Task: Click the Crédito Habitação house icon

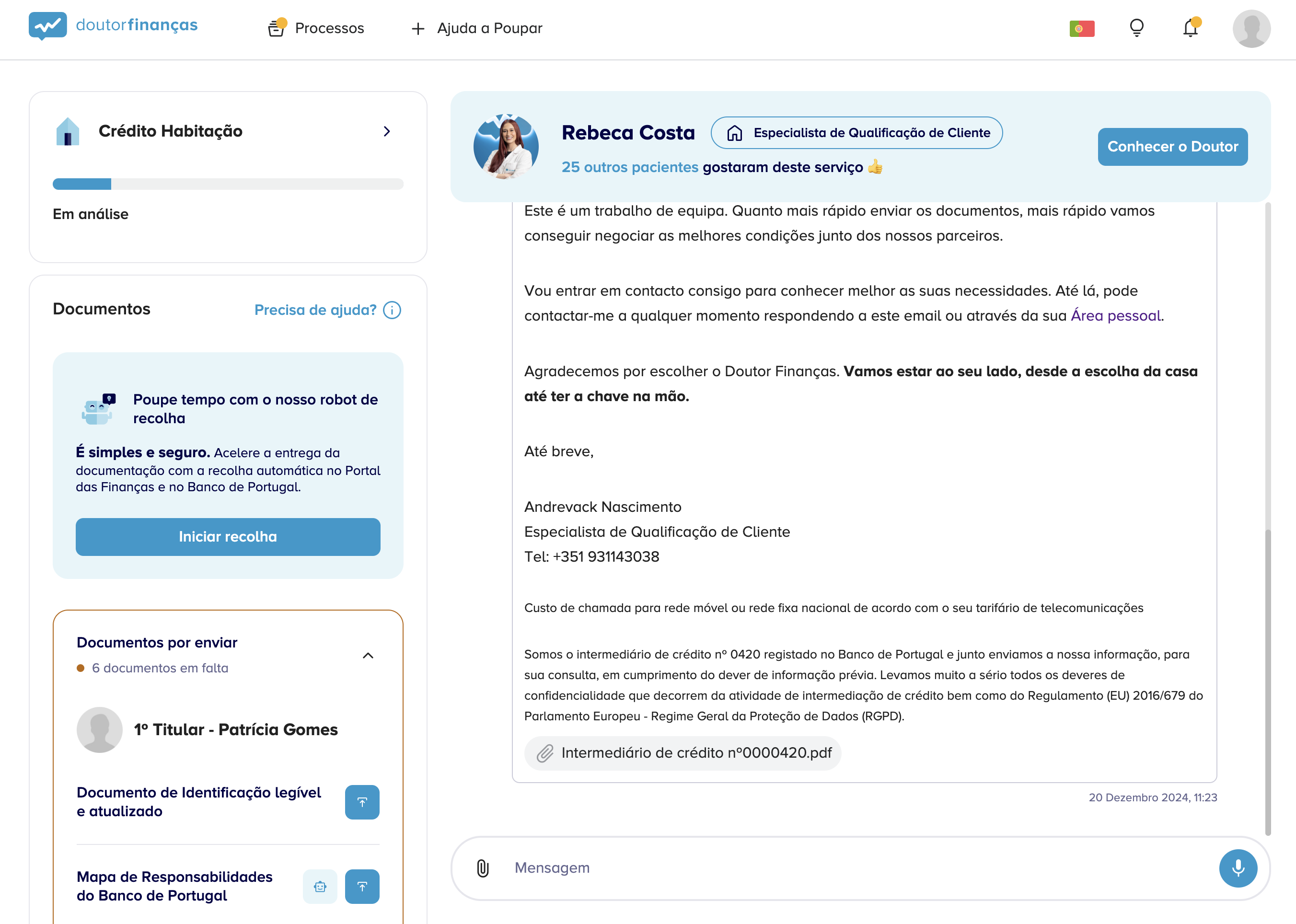Action: coord(68,131)
